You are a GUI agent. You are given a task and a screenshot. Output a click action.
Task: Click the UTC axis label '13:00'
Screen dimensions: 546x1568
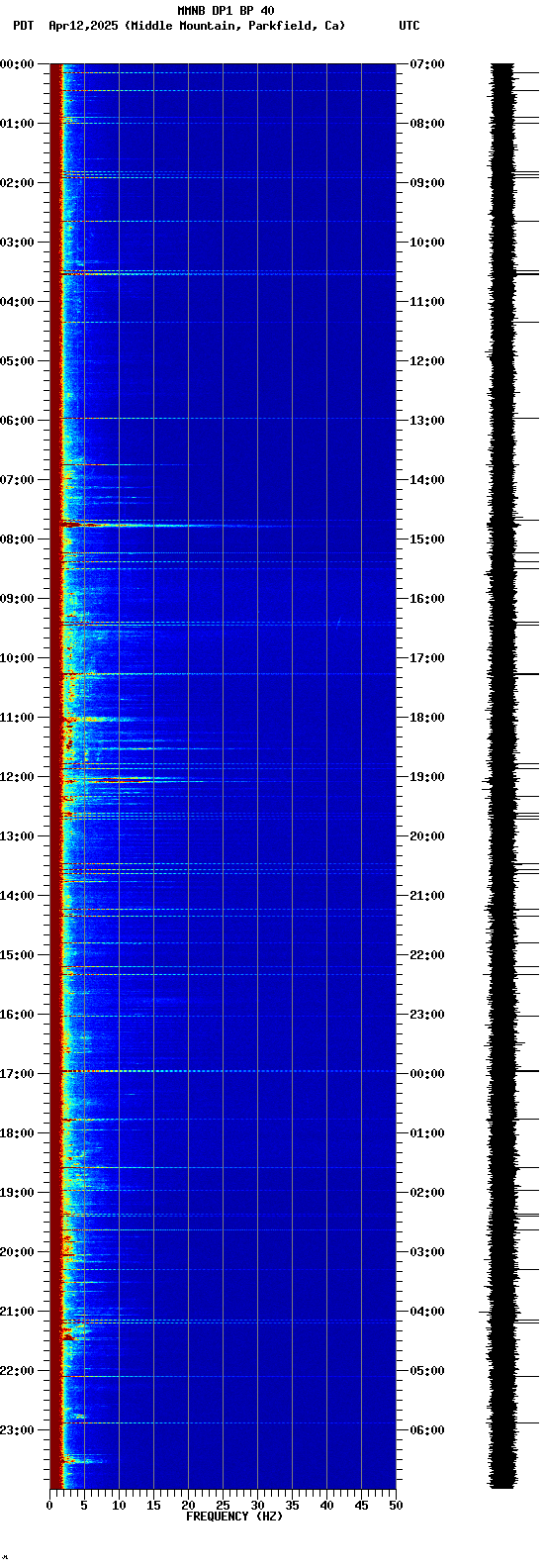click(427, 421)
